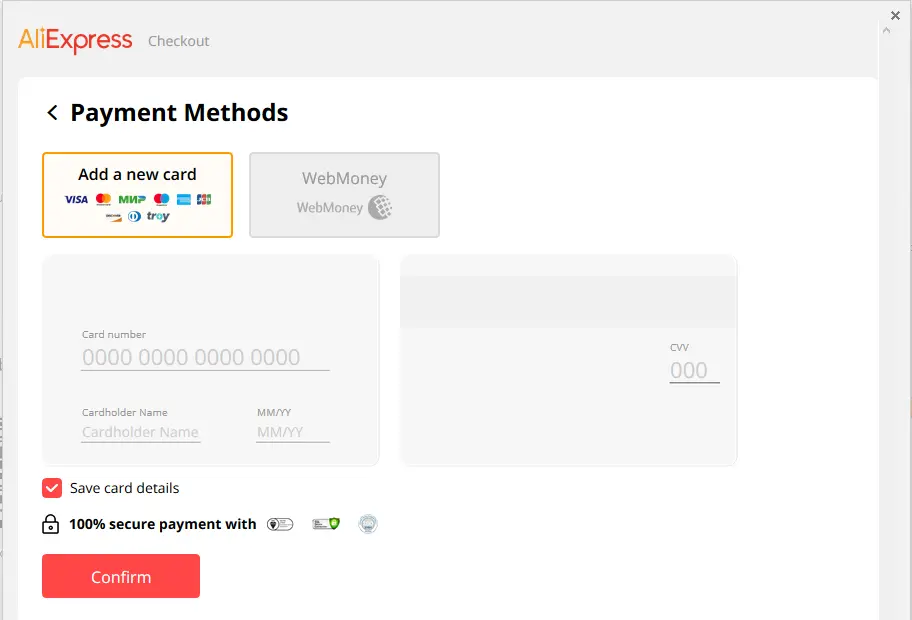
Task: Uncheck the Save card details checkbox
Action: [x=52, y=488]
